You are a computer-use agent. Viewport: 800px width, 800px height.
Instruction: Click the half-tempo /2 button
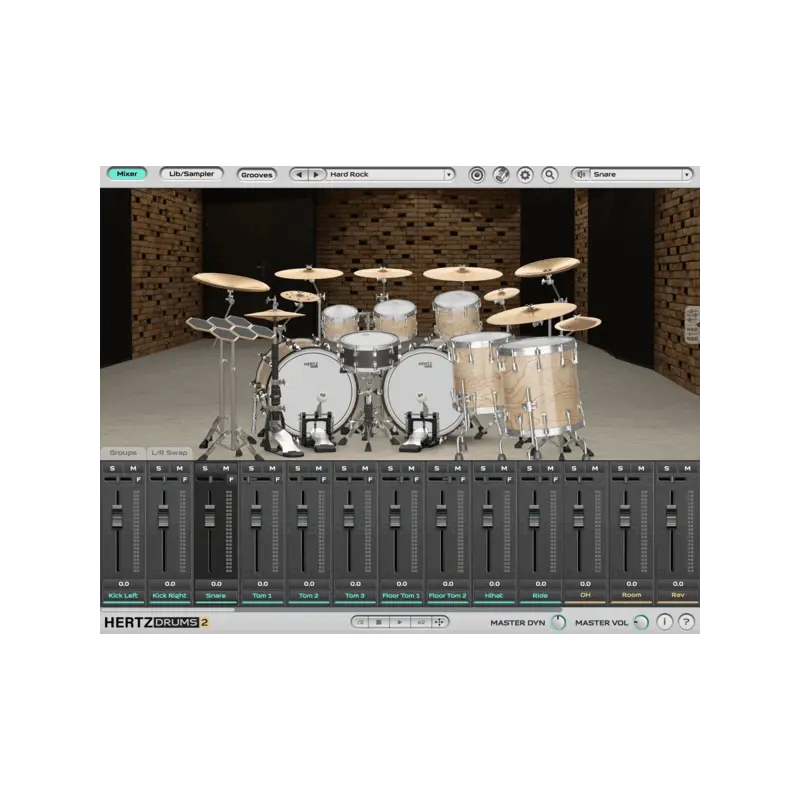pyautogui.click(x=360, y=622)
